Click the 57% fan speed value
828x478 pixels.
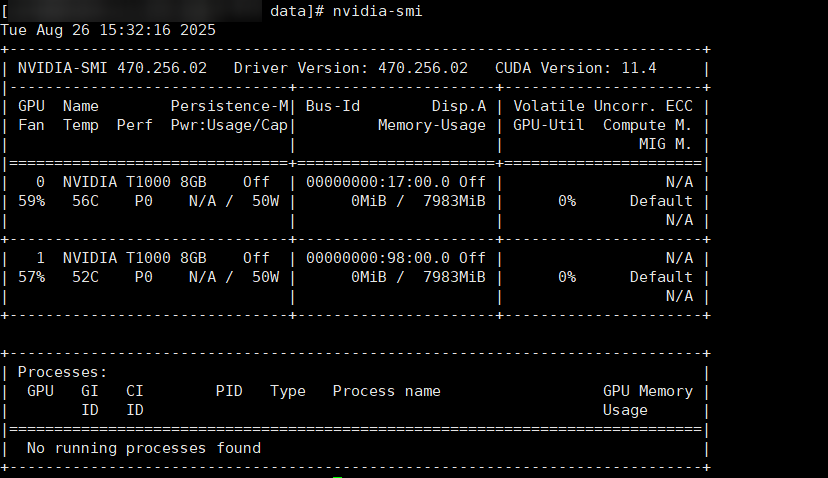[32, 277]
